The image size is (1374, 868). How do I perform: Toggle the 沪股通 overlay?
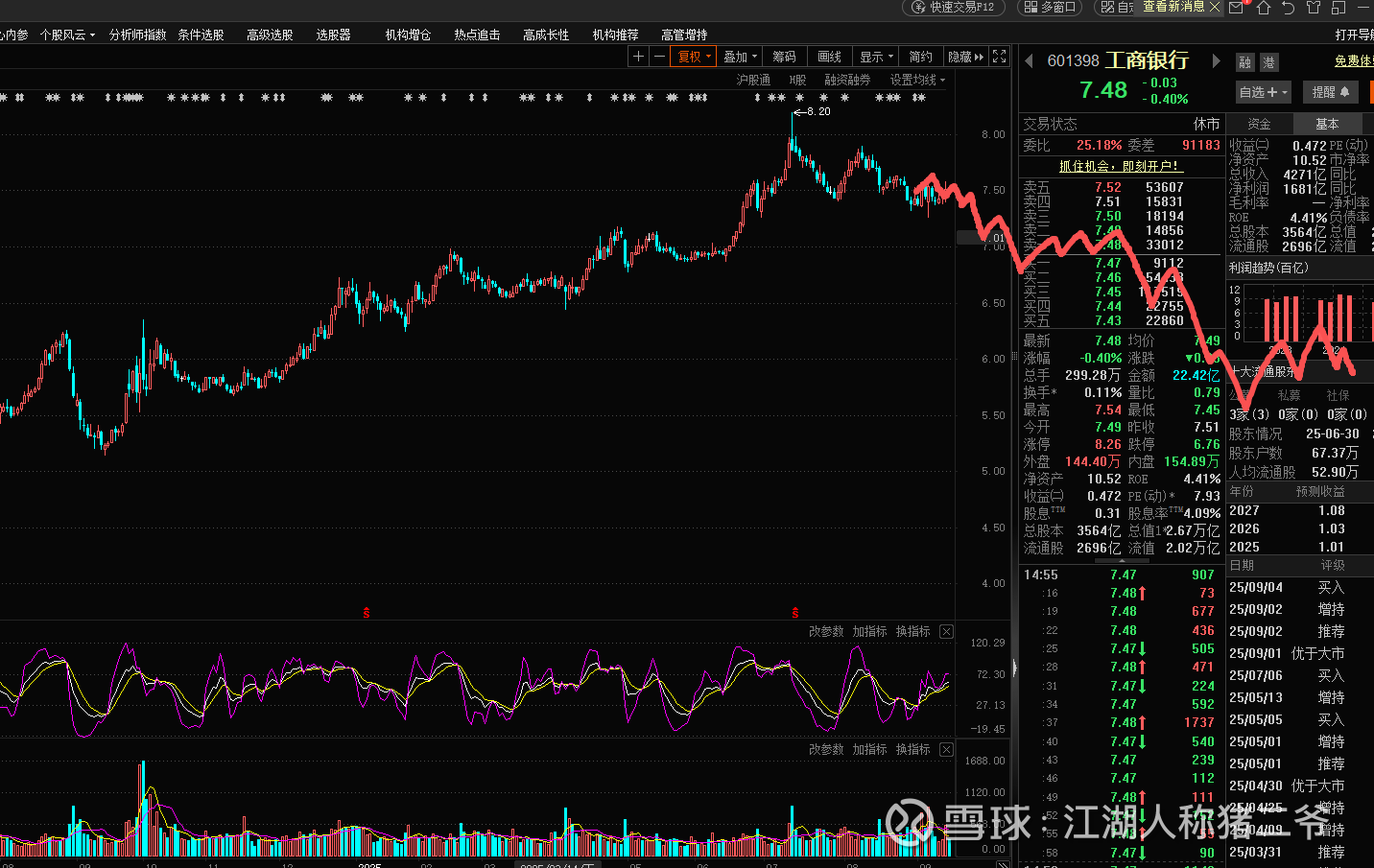click(x=753, y=80)
